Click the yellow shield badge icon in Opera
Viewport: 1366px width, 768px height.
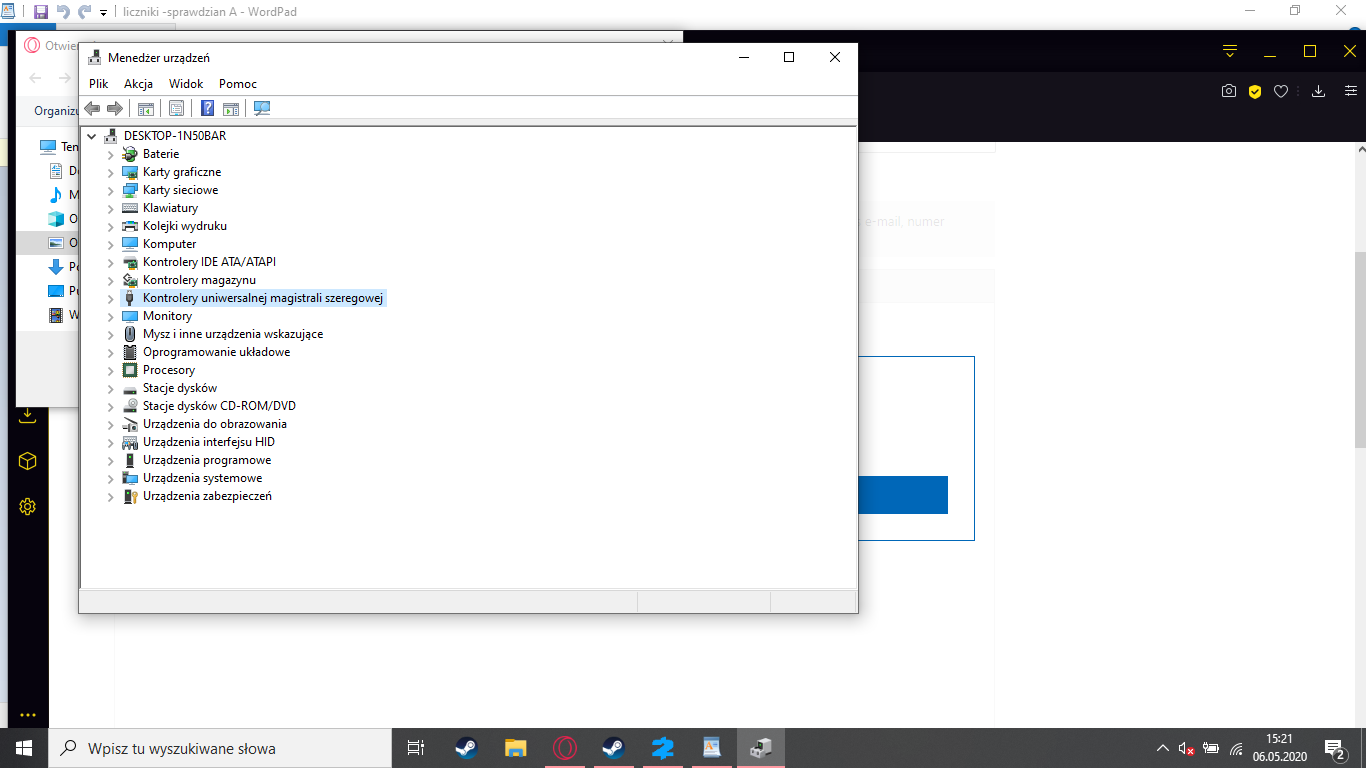point(1255,91)
